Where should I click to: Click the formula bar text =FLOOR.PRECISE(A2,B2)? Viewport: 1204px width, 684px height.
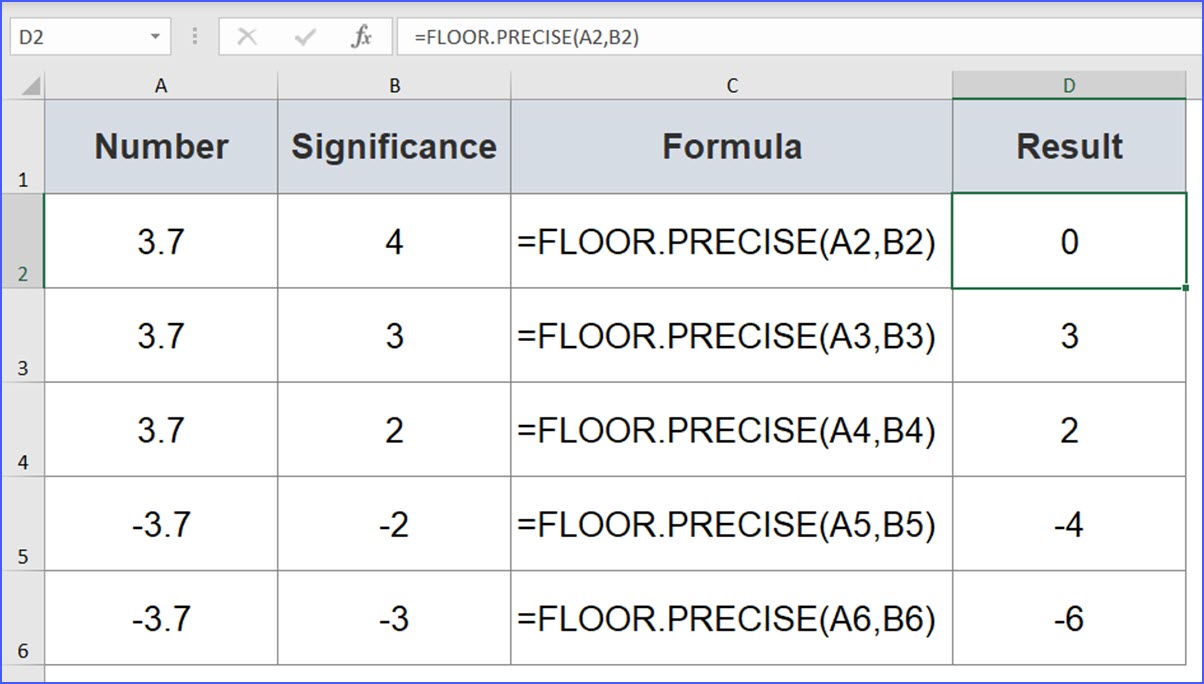[526, 38]
